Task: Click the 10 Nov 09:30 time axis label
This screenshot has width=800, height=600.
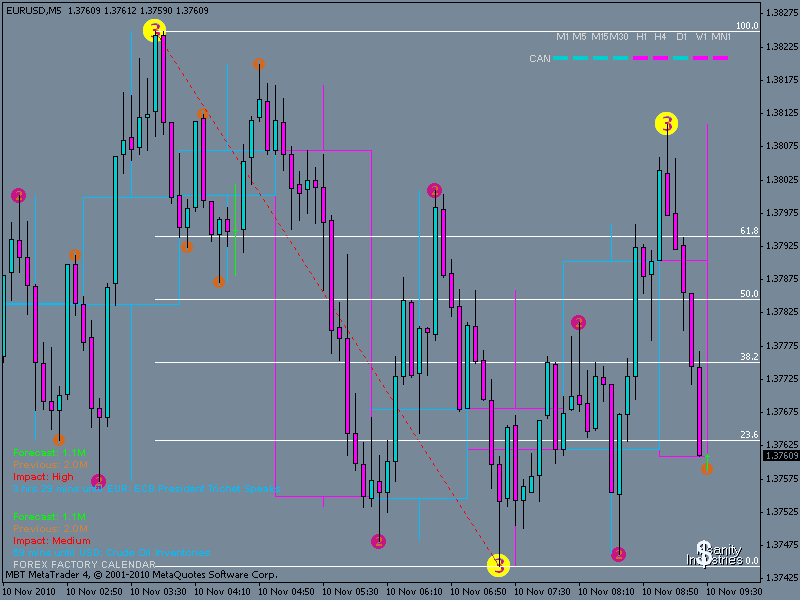Action: 734,591
